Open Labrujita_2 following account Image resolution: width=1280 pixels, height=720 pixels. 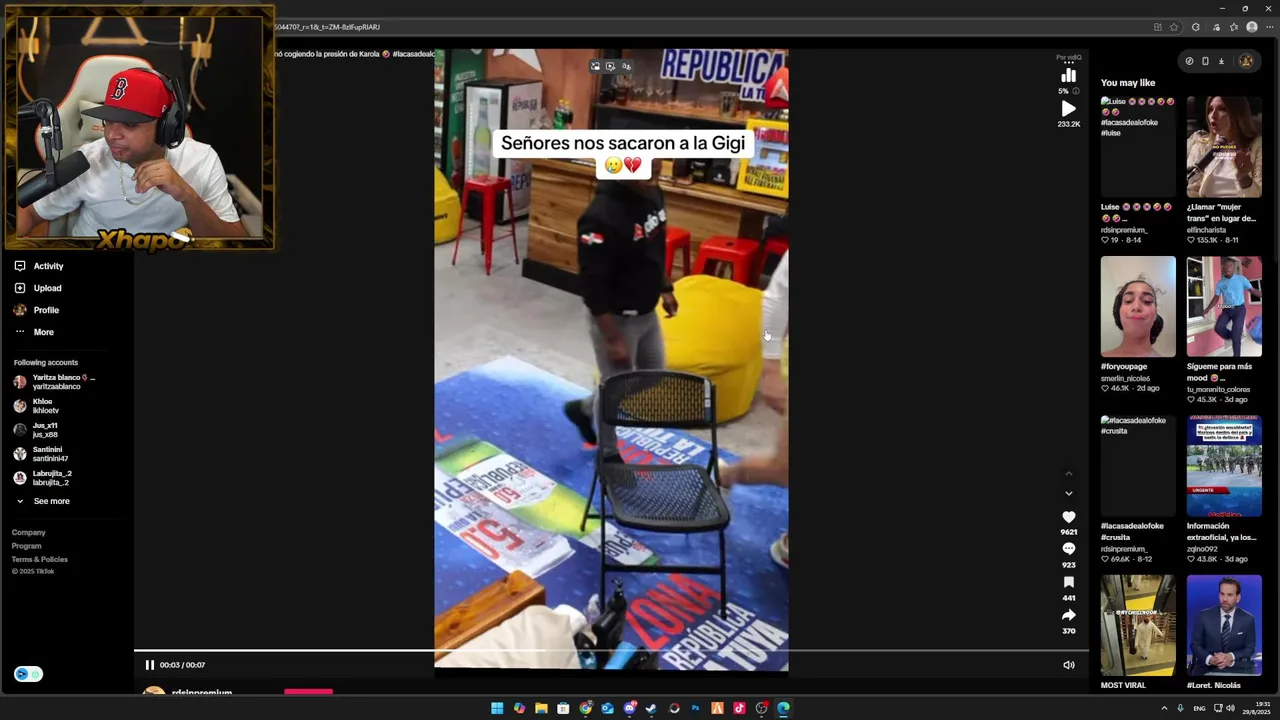[43, 478]
